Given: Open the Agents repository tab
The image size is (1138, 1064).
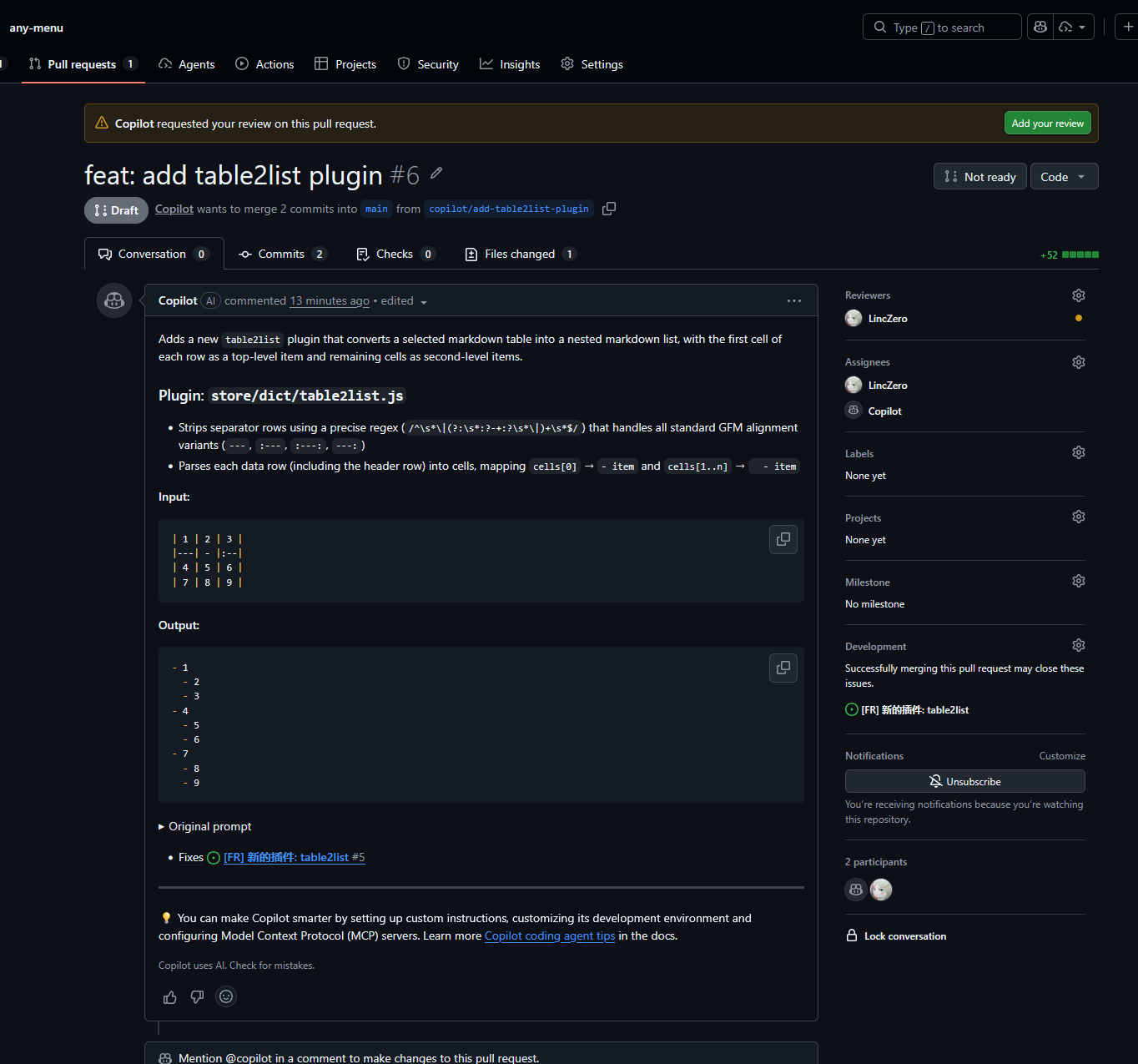Looking at the screenshot, I should [x=187, y=64].
